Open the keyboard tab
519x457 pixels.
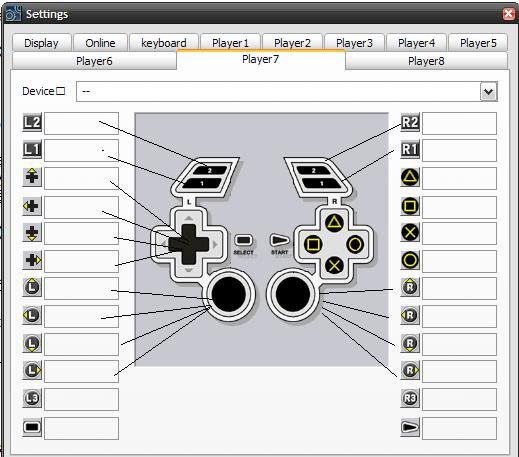tap(164, 42)
